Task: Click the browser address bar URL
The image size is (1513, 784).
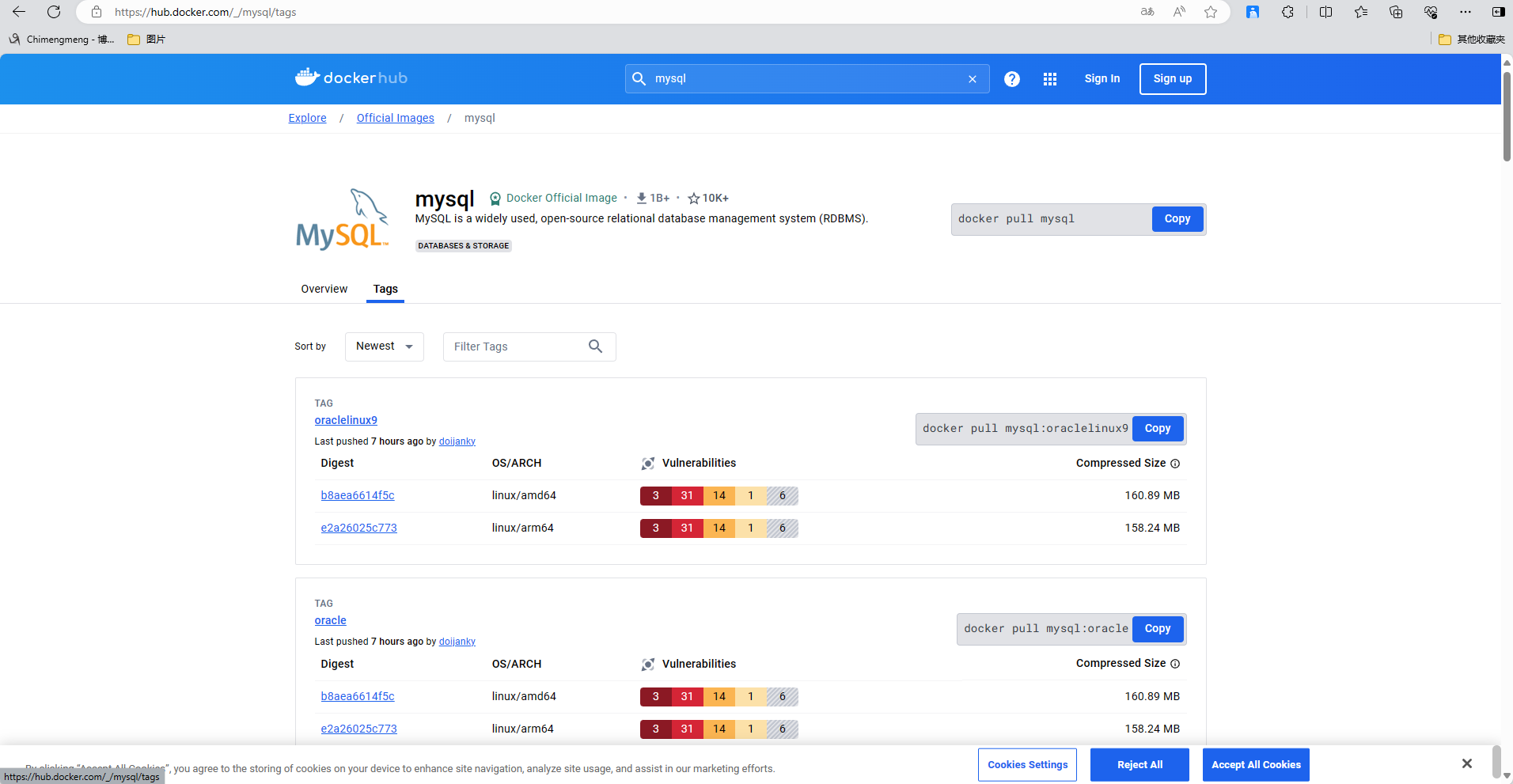Action: 206,12
